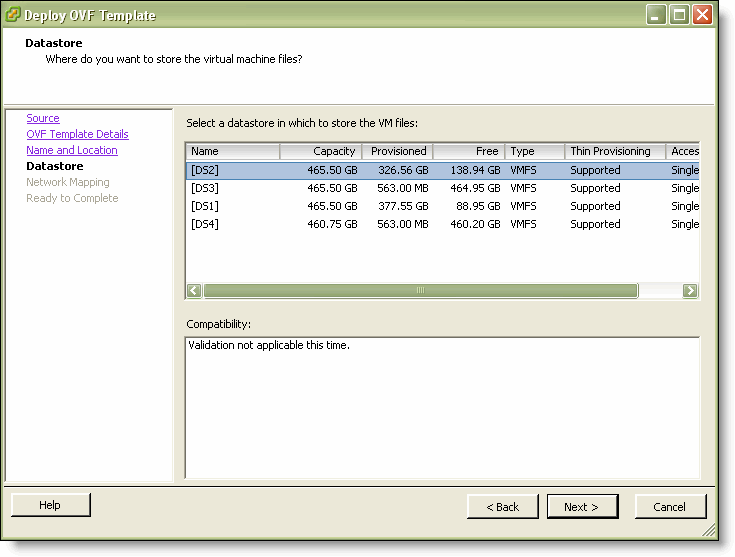Select the [DS1] datastore row
Image resolution: width=735 pixels, height=557 pixels.
(442, 206)
